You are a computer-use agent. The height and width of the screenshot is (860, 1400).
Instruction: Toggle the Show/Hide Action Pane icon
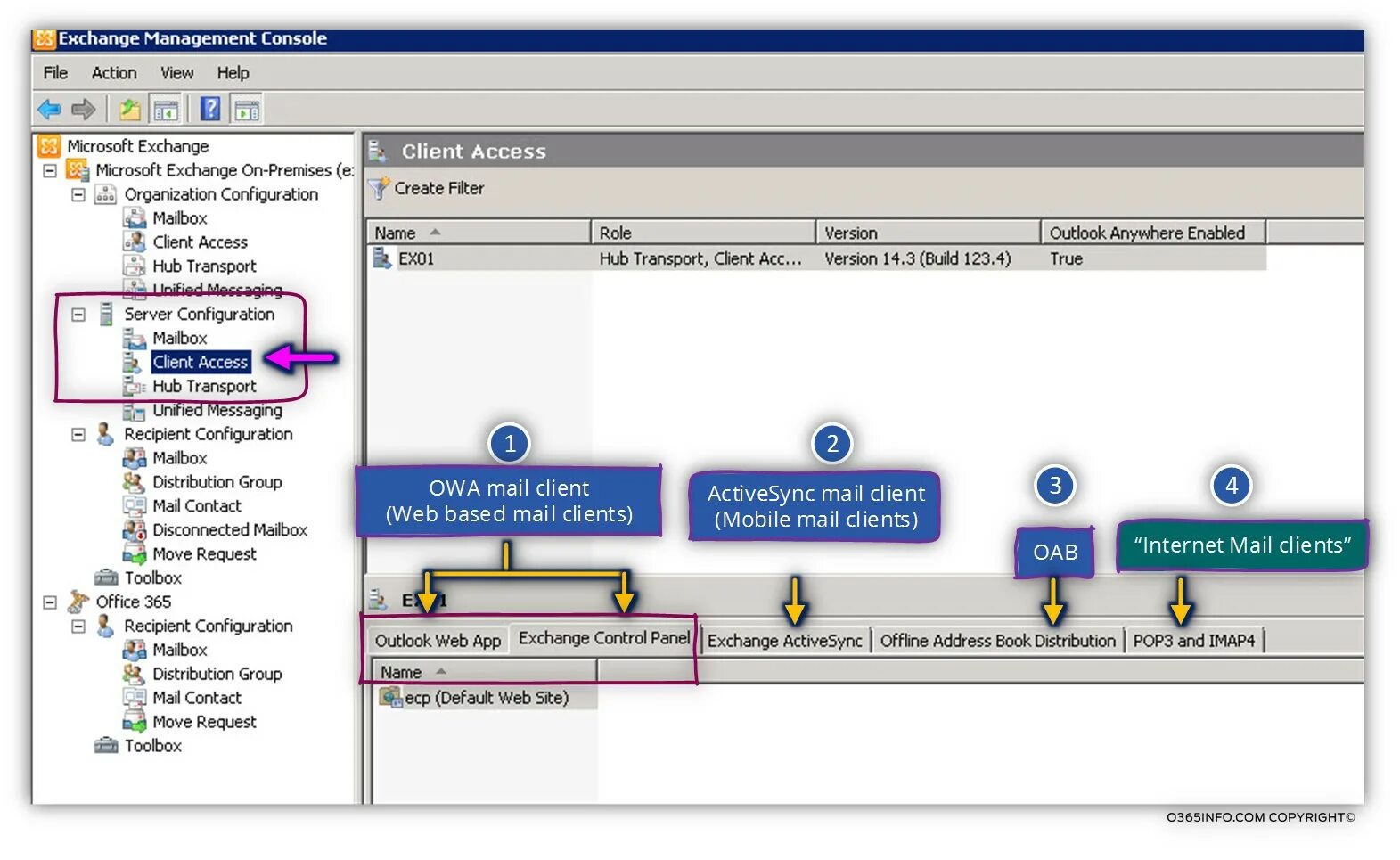click(247, 110)
